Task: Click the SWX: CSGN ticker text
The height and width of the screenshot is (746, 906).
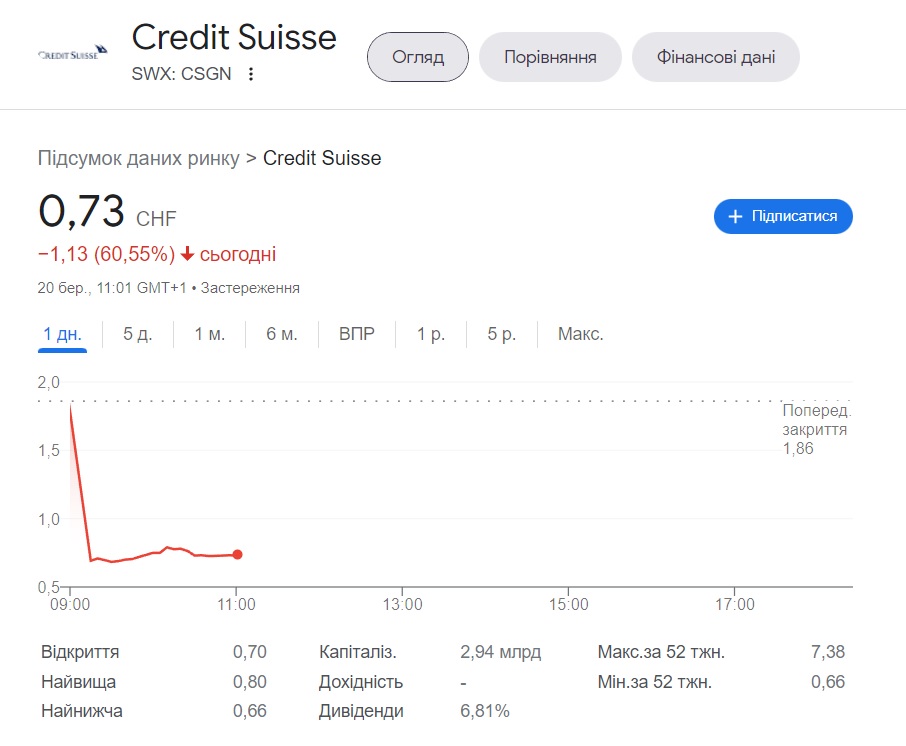Action: (181, 74)
